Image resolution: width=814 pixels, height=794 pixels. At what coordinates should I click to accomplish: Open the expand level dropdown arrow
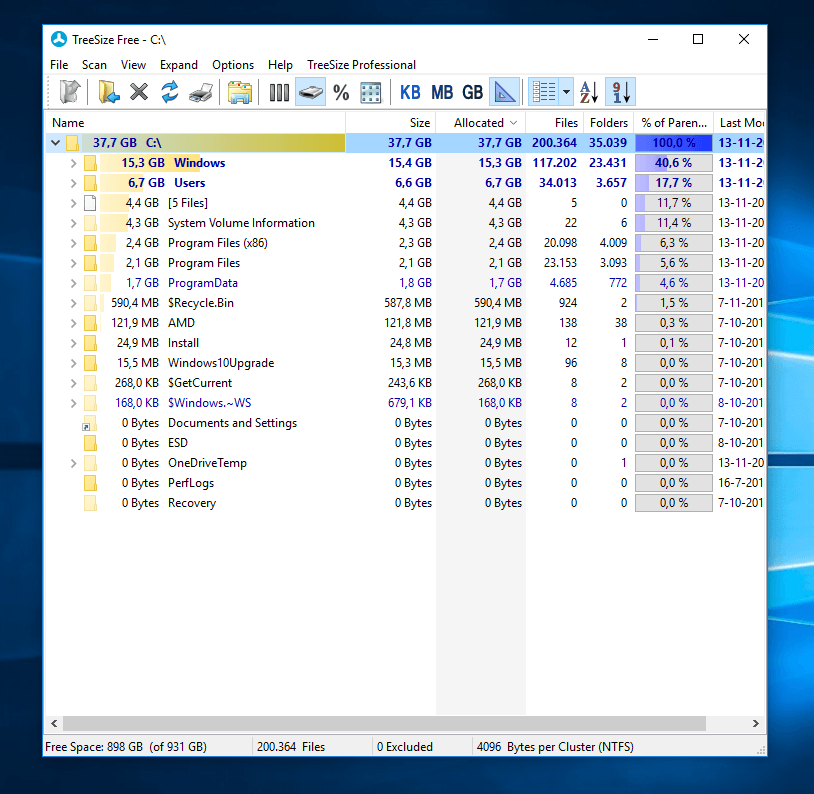click(566, 92)
